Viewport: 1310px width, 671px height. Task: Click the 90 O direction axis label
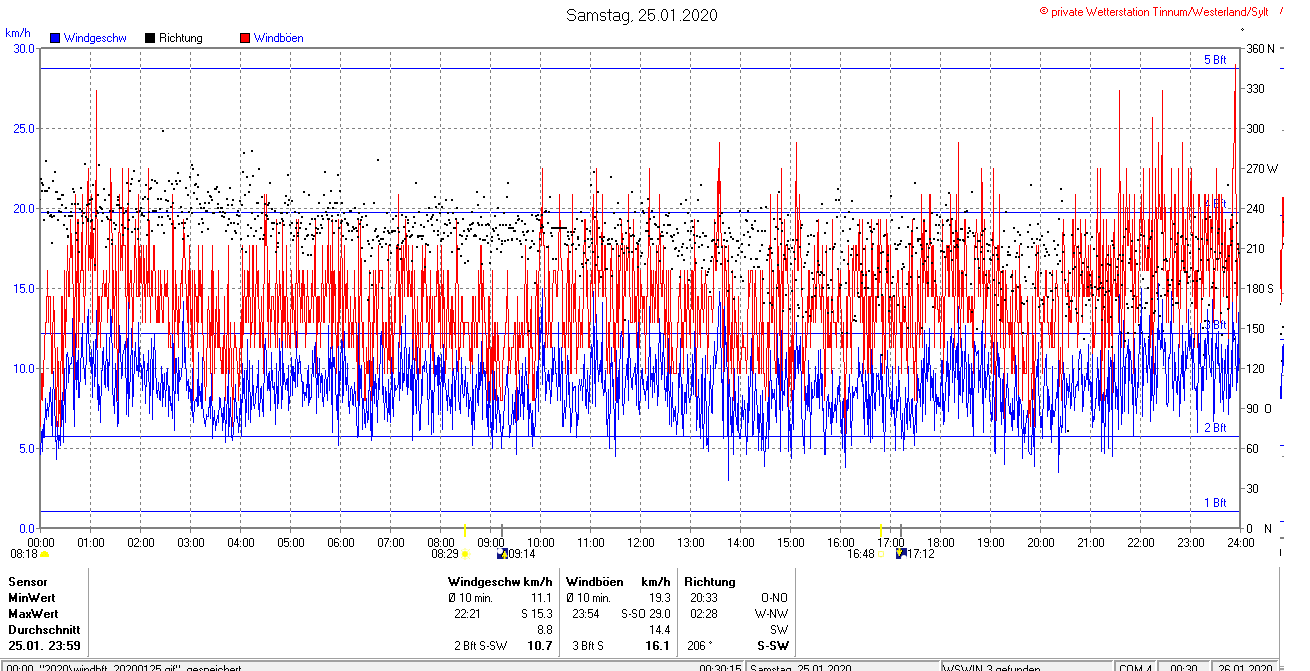tap(1258, 408)
